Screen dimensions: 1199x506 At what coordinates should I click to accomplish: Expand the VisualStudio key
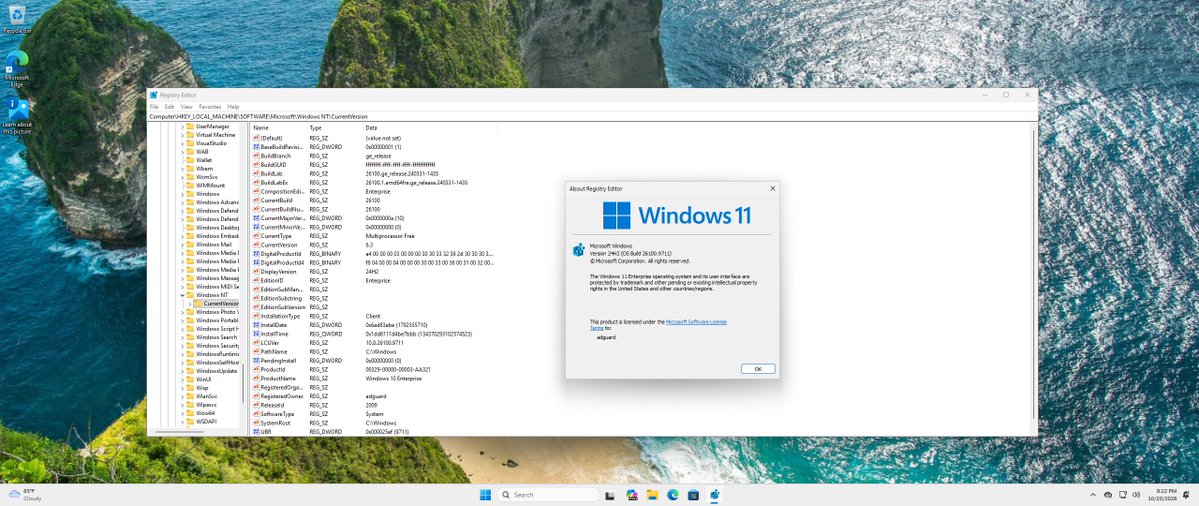coord(182,143)
